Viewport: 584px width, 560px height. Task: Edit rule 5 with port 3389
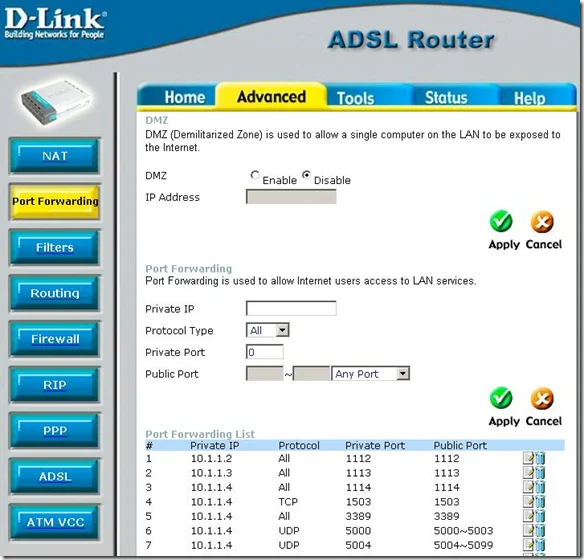[x=529, y=516]
